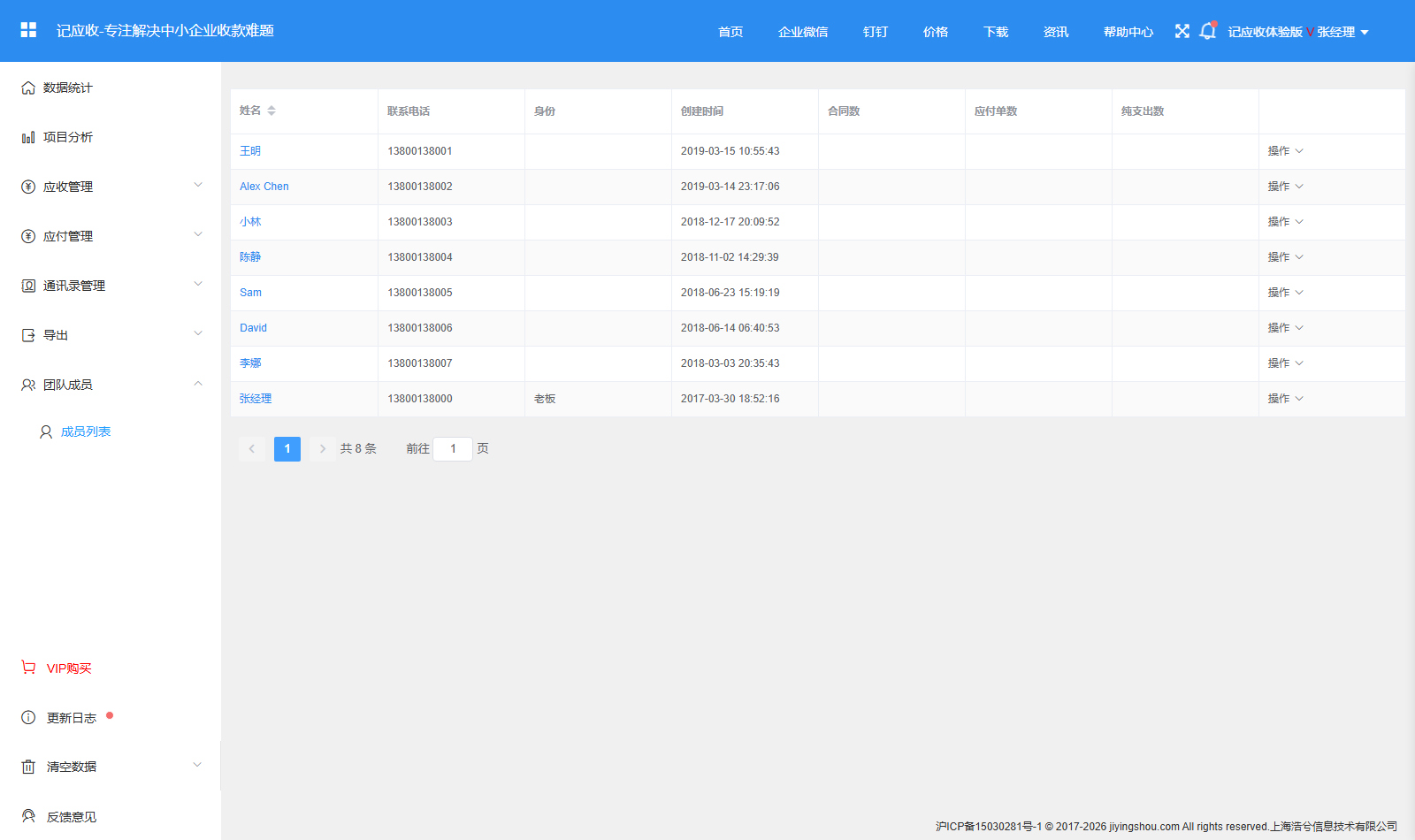Open the notification bell icon
Image resolution: width=1415 pixels, height=840 pixels.
pos(1207,31)
